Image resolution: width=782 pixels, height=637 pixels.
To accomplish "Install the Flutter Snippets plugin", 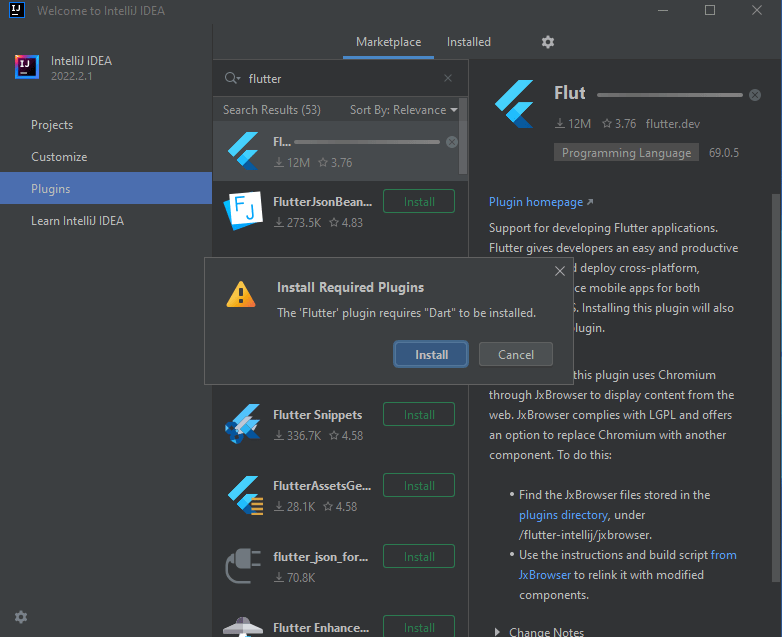I will point(419,415).
